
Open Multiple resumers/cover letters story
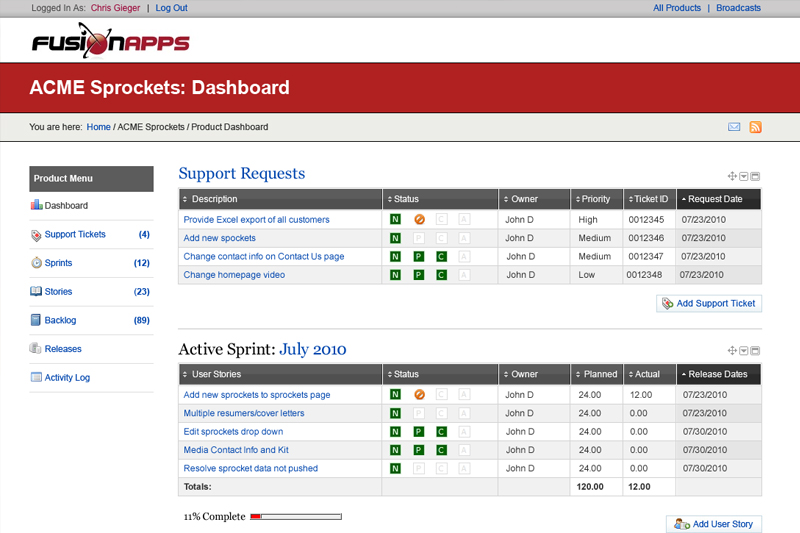tap(244, 413)
